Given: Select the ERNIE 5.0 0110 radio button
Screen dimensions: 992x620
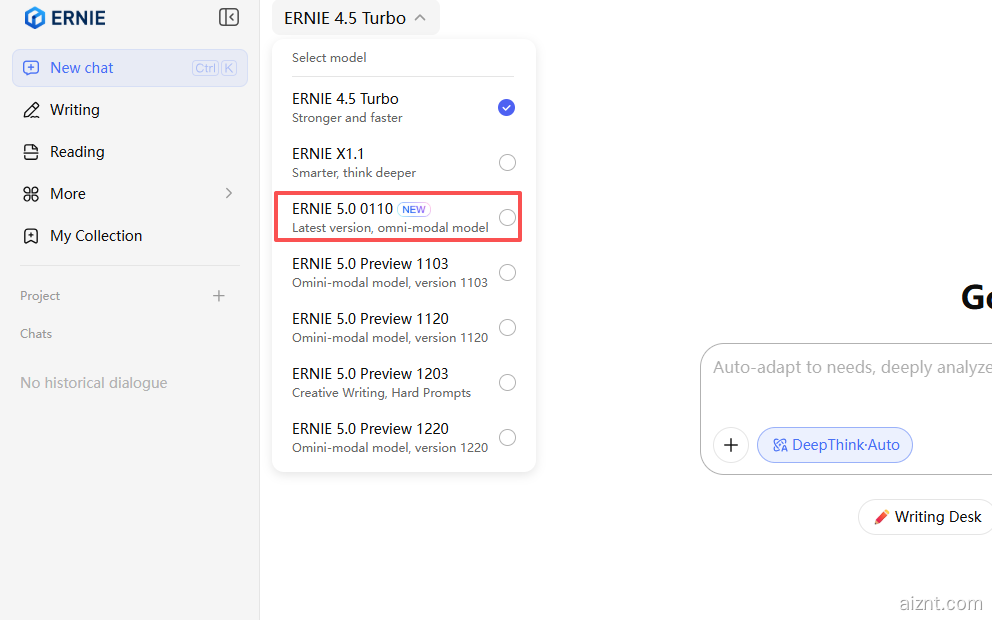Looking at the screenshot, I should point(507,218).
